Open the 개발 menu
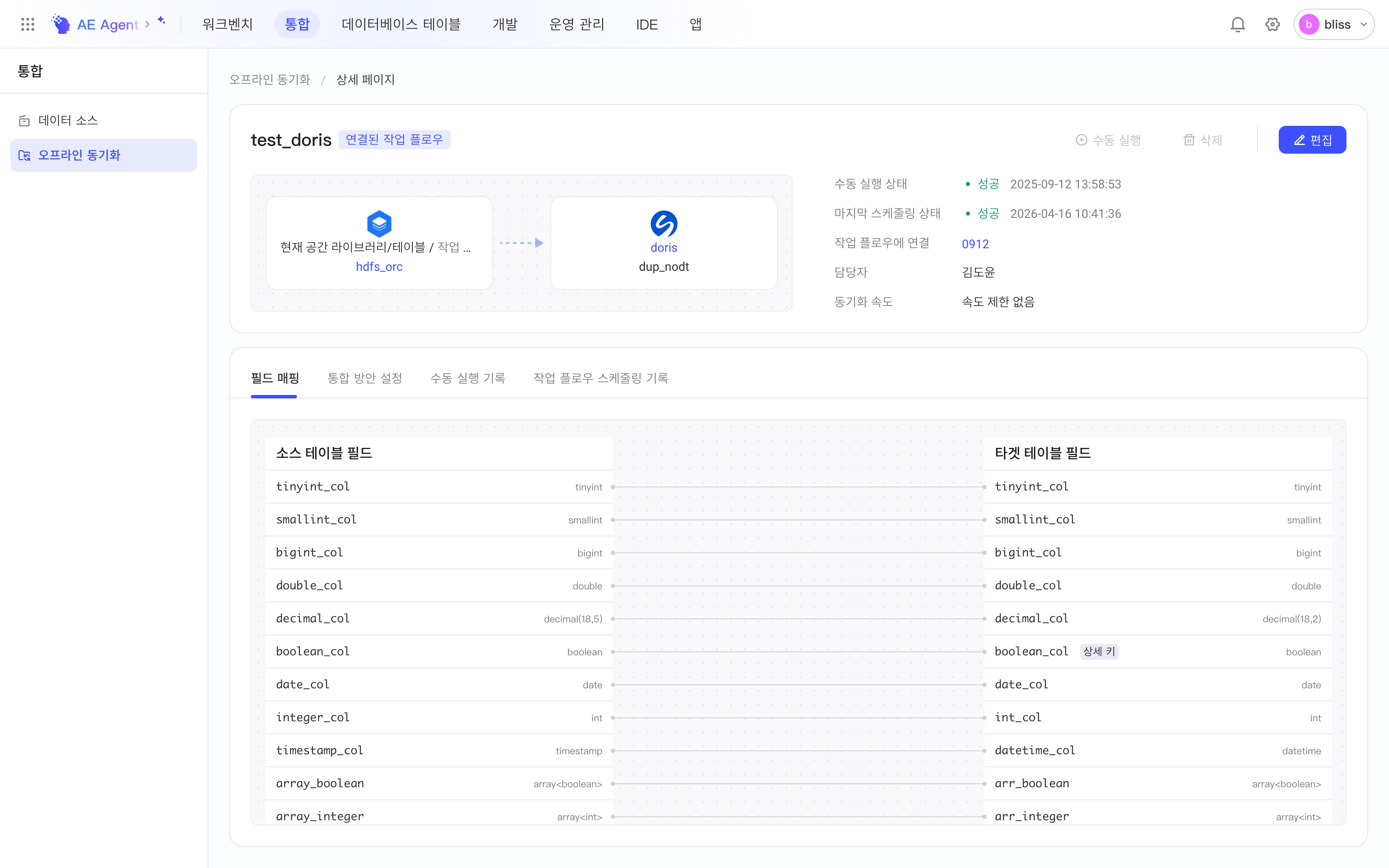1389x868 pixels. coord(505,24)
